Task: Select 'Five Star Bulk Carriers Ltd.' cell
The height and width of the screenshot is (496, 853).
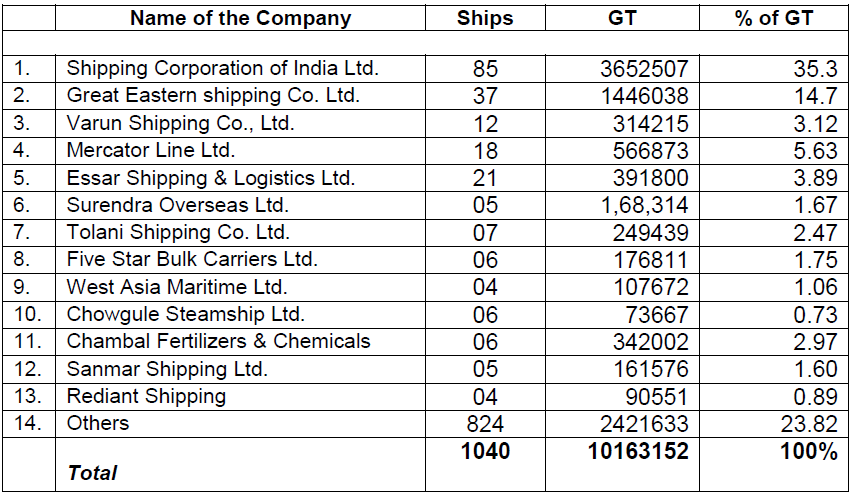Action: point(192,259)
